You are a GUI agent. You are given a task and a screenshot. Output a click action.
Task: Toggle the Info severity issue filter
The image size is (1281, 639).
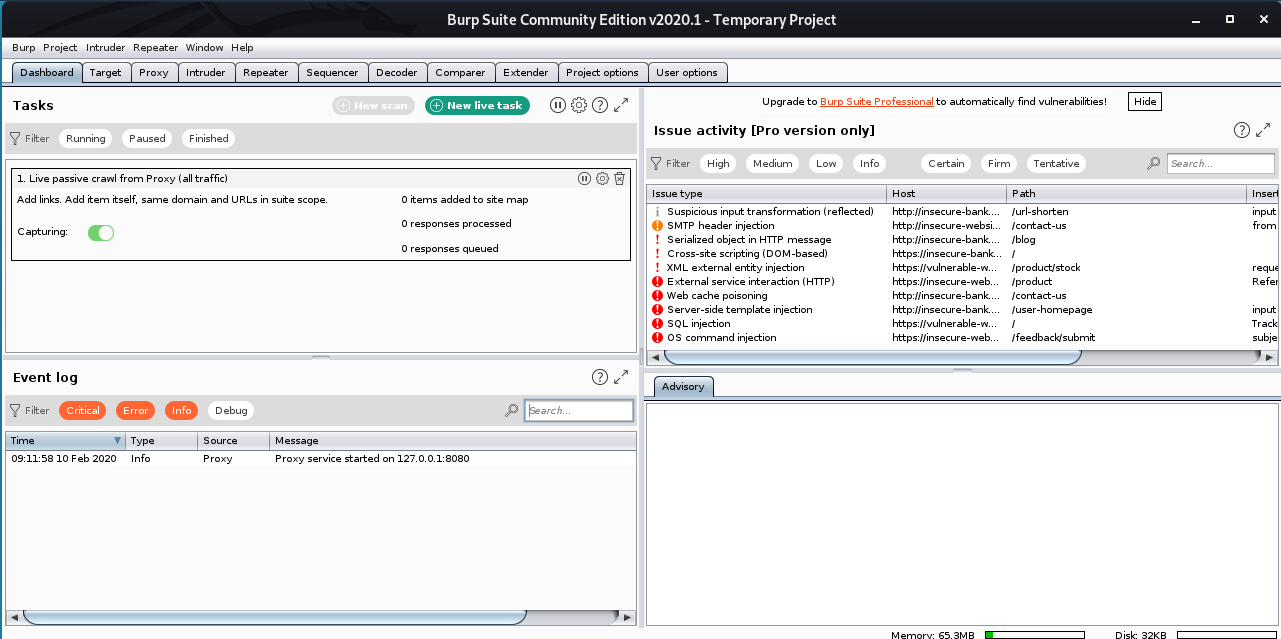point(870,163)
